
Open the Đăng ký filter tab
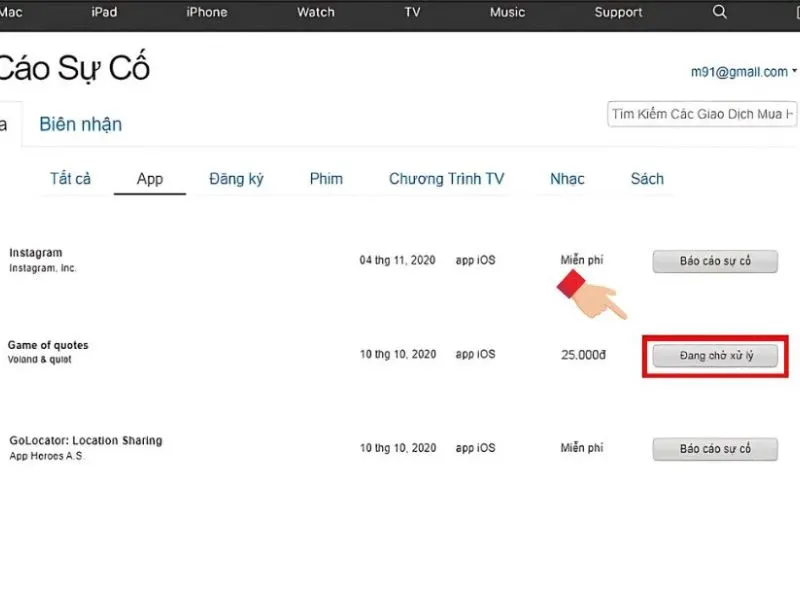tap(236, 179)
